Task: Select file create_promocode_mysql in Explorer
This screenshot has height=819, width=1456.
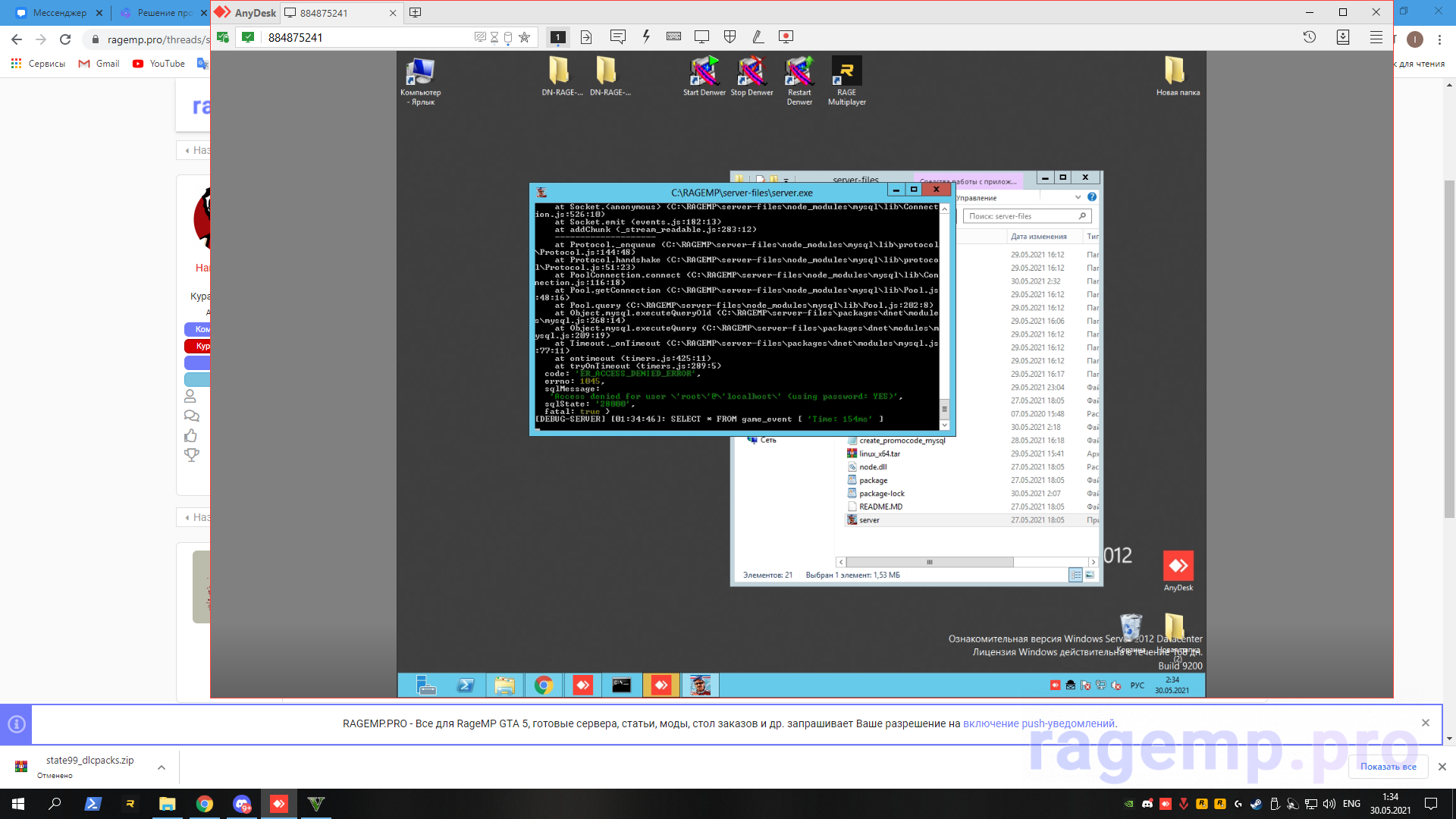Action: (x=902, y=441)
